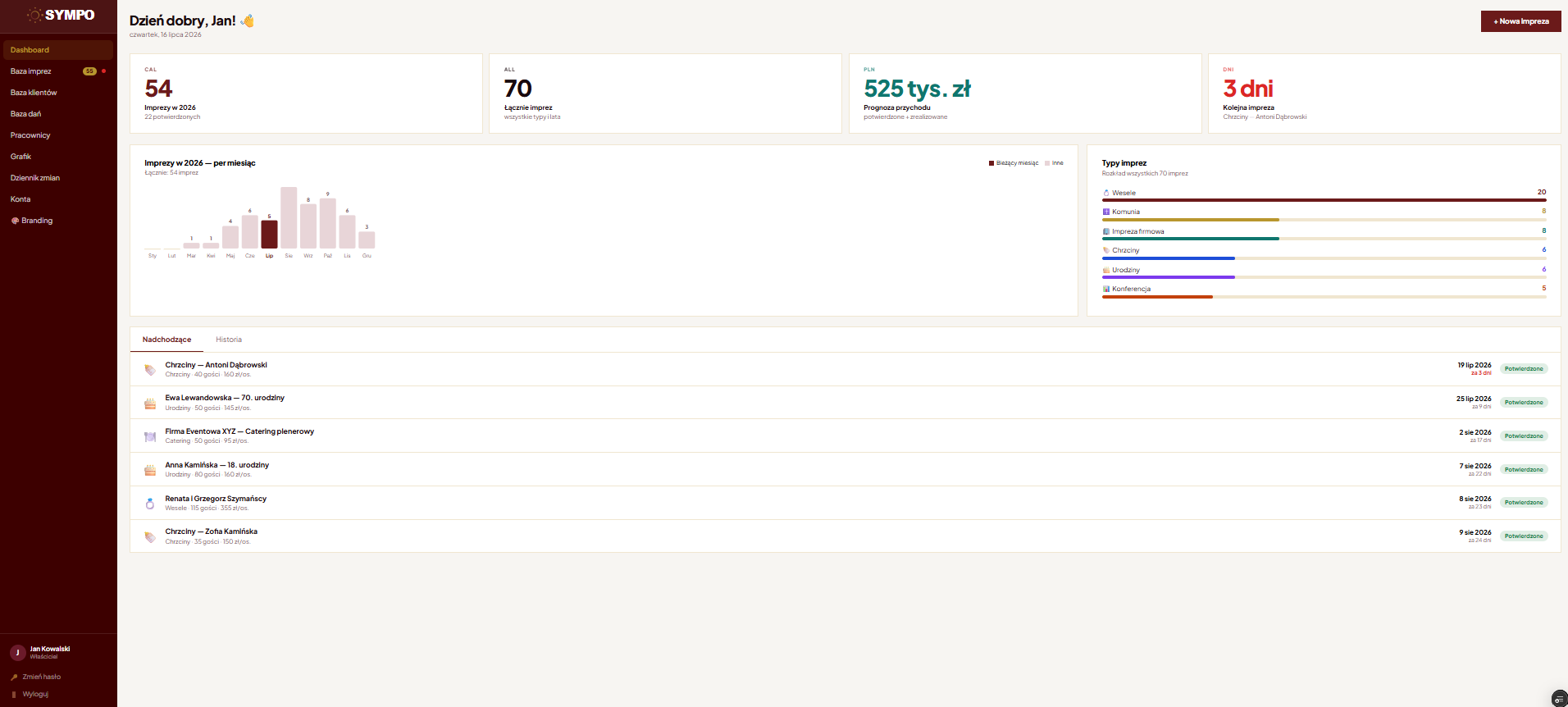Click the cross icon next to Komunia type

[1106, 212]
